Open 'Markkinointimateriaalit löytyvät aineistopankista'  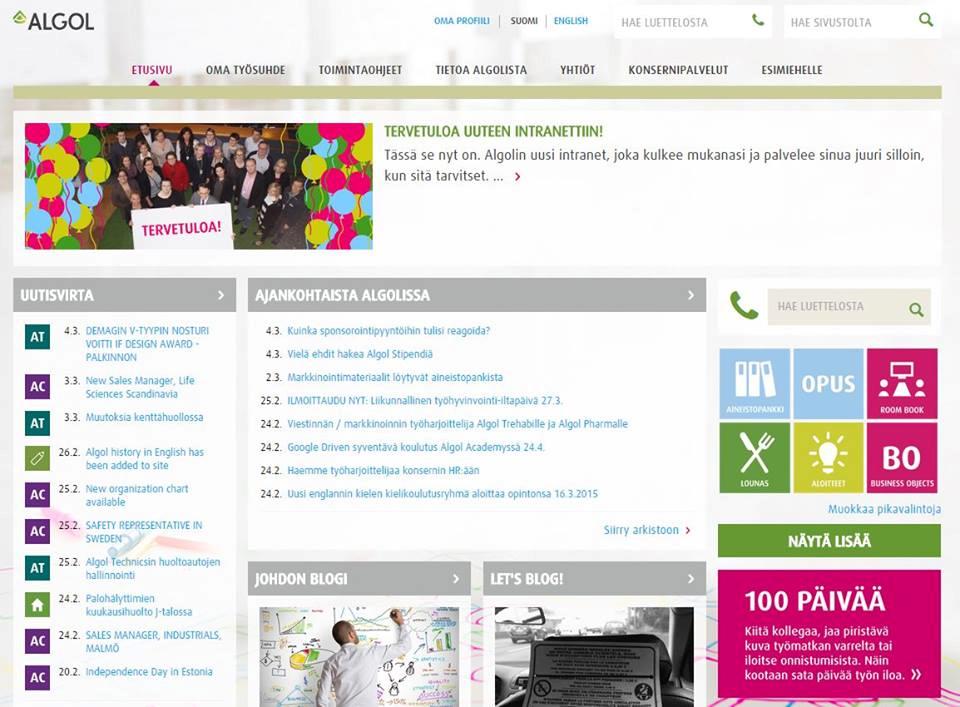[x=395, y=377]
